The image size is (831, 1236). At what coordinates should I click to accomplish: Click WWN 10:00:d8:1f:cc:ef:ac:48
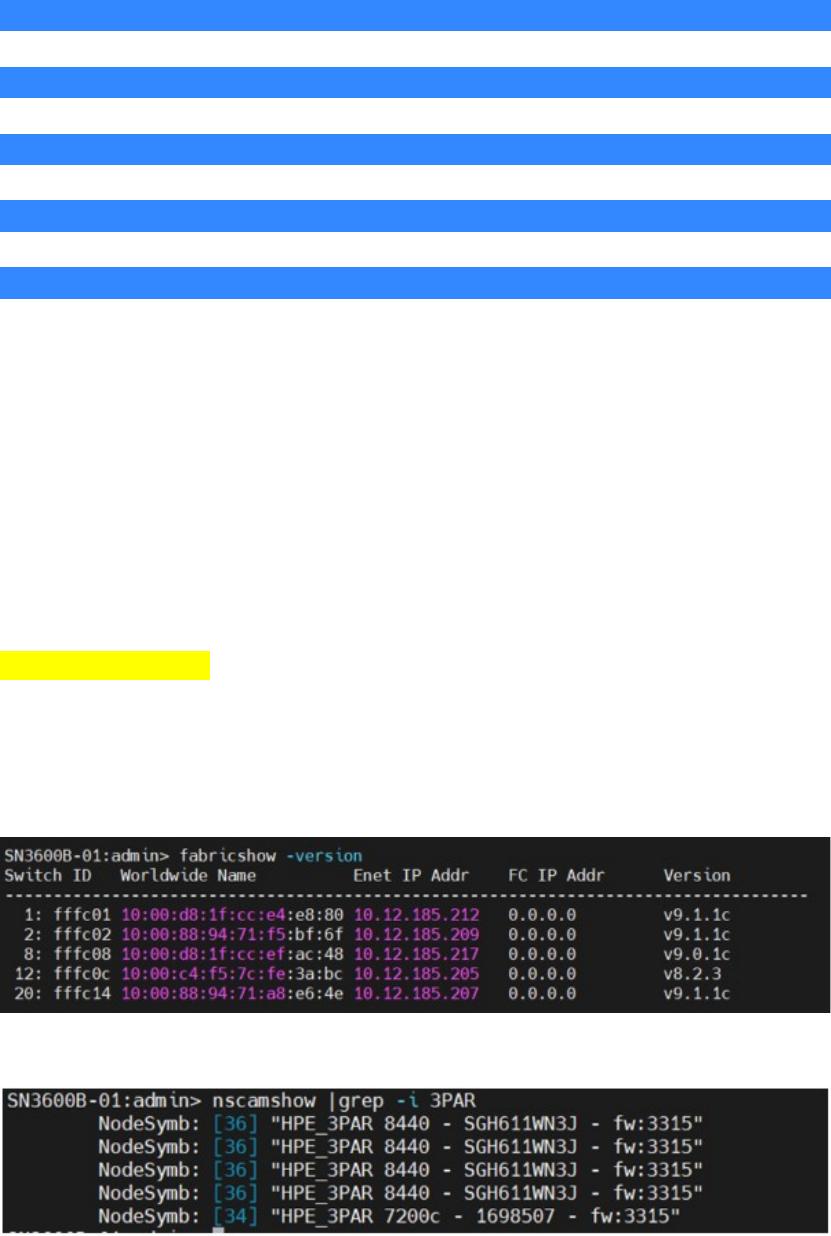coord(233,953)
